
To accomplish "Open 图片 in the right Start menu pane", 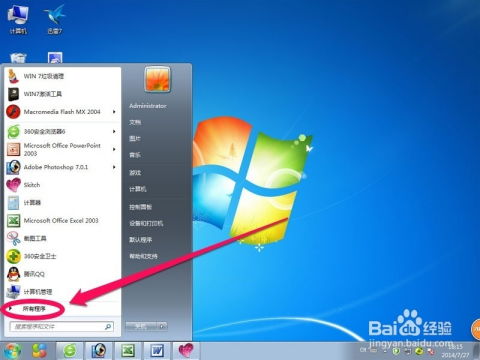I will 135,138.
